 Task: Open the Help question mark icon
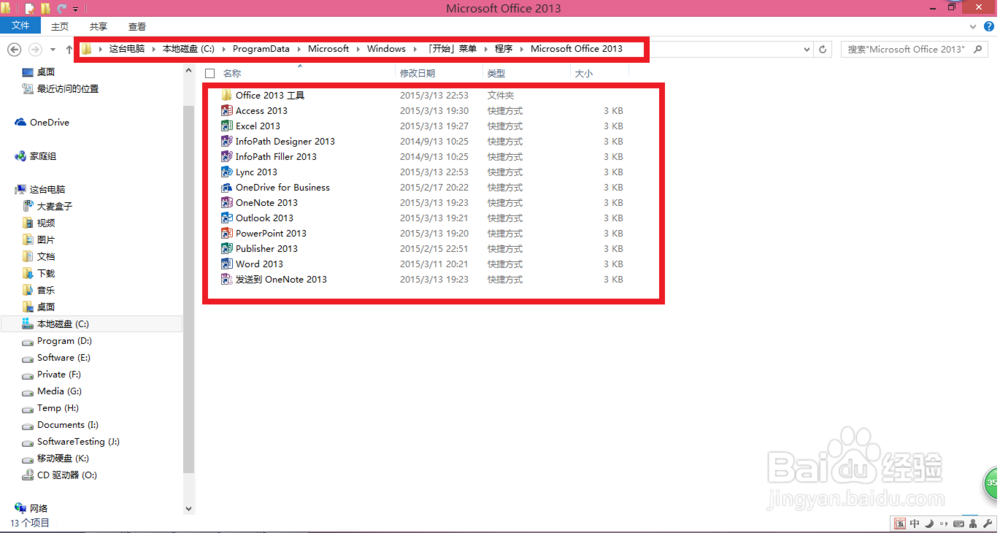(989, 27)
